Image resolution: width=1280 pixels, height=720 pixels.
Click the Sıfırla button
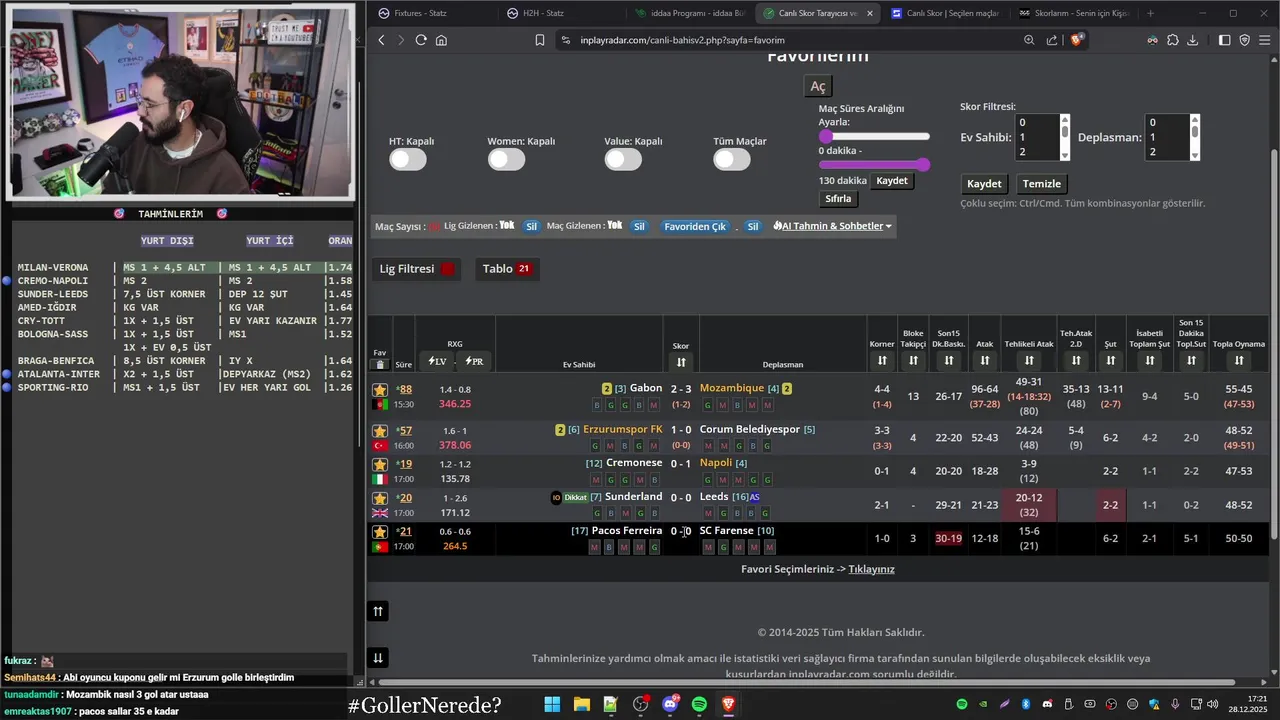point(838,199)
